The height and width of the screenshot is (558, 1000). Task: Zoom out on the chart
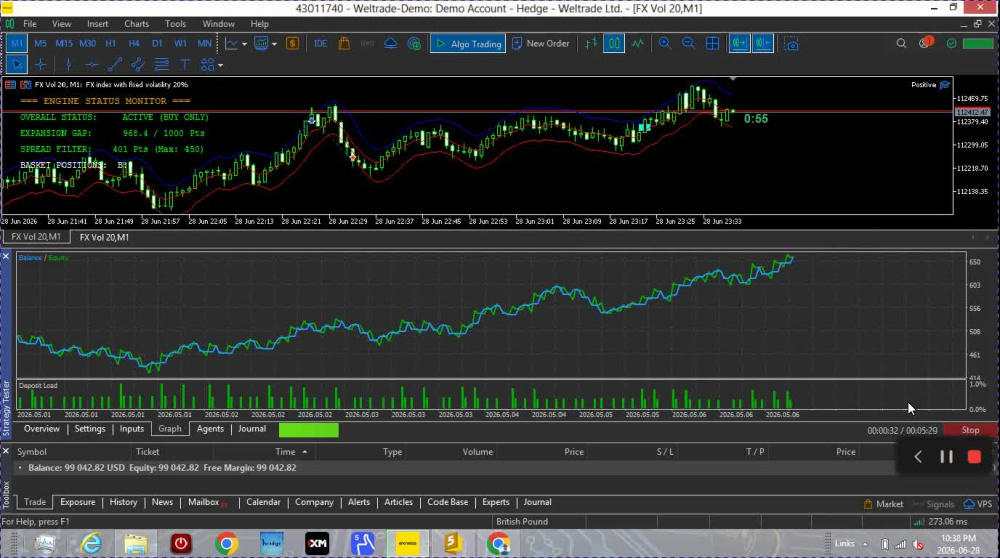click(x=688, y=43)
